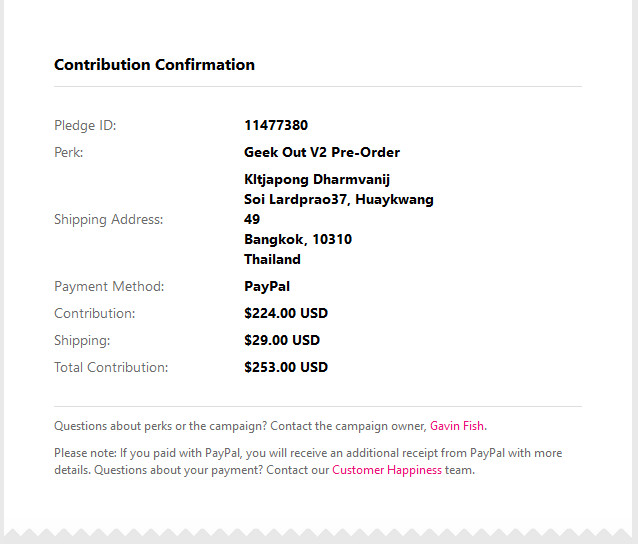Click the $253.00 USD total amount
This screenshot has height=544, width=638.
pos(286,368)
